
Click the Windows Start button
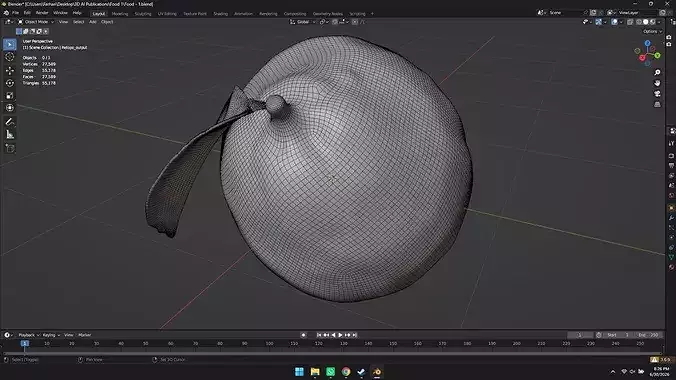pos(299,371)
